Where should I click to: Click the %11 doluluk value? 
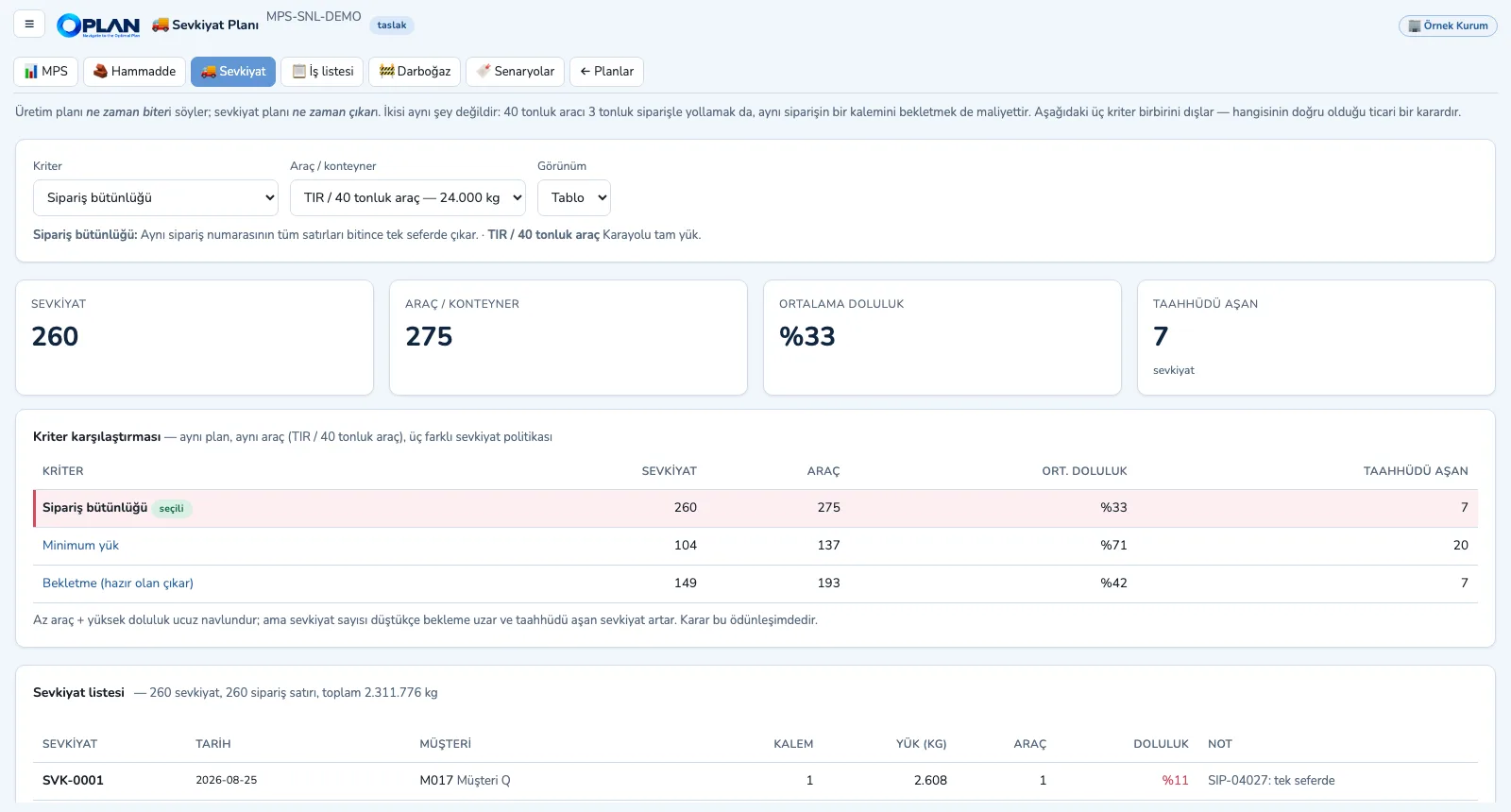point(1175,781)
